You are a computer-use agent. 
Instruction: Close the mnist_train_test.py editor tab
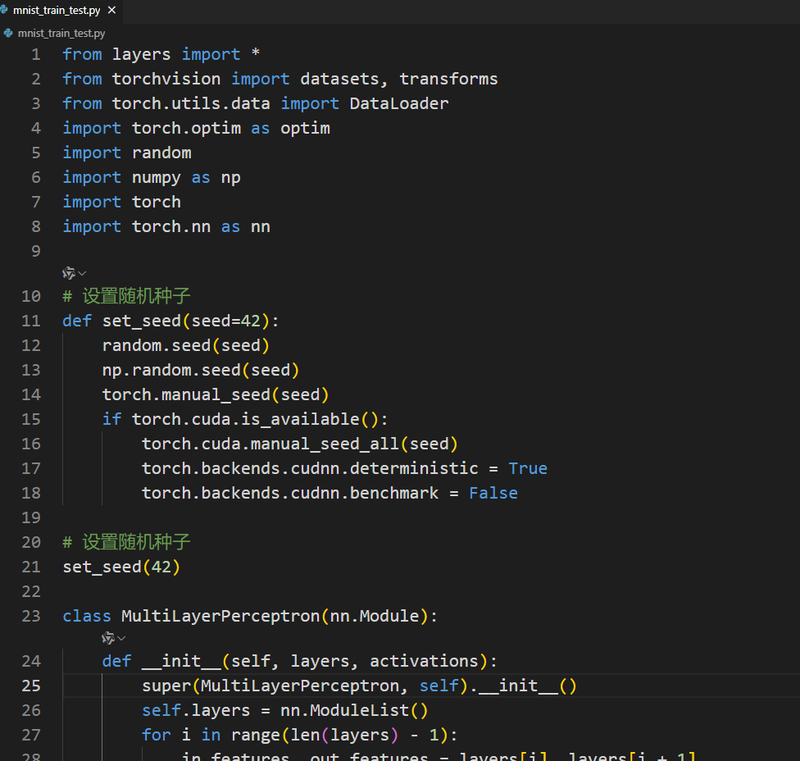tap(112, 10)
